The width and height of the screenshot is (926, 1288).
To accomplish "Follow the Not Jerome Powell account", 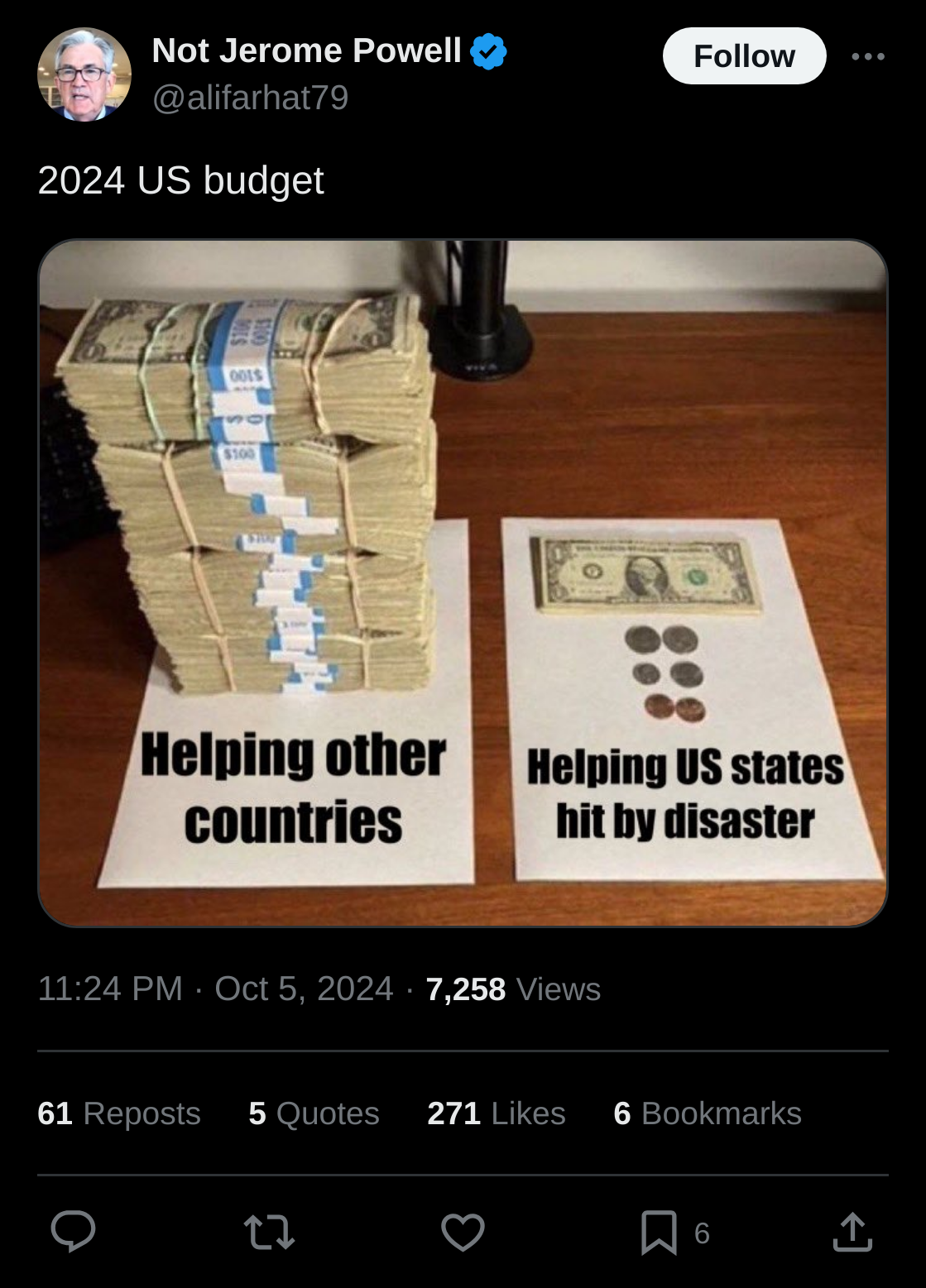I will (744, 56).
